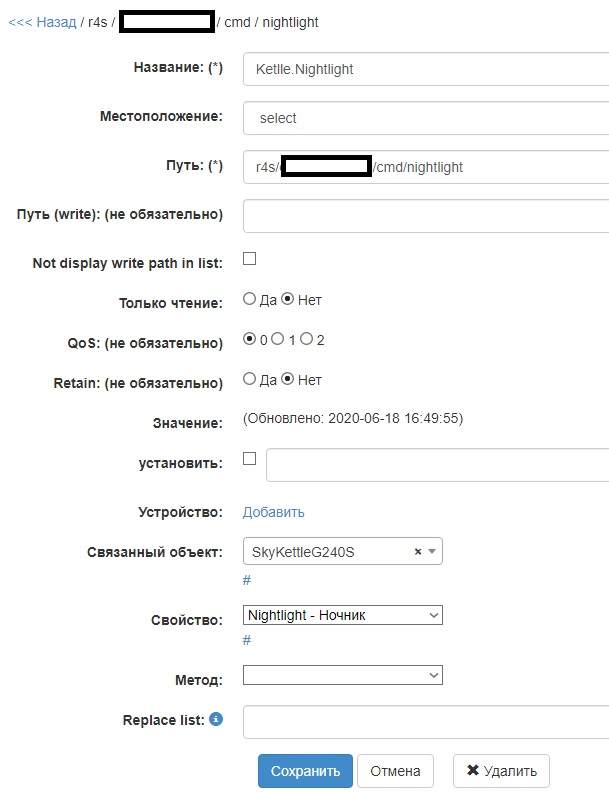Image resolution: width=609 pixels, height=803 pixels.
Task: Click the 'r4s' breadcrumb text
Action: (97, 23)
